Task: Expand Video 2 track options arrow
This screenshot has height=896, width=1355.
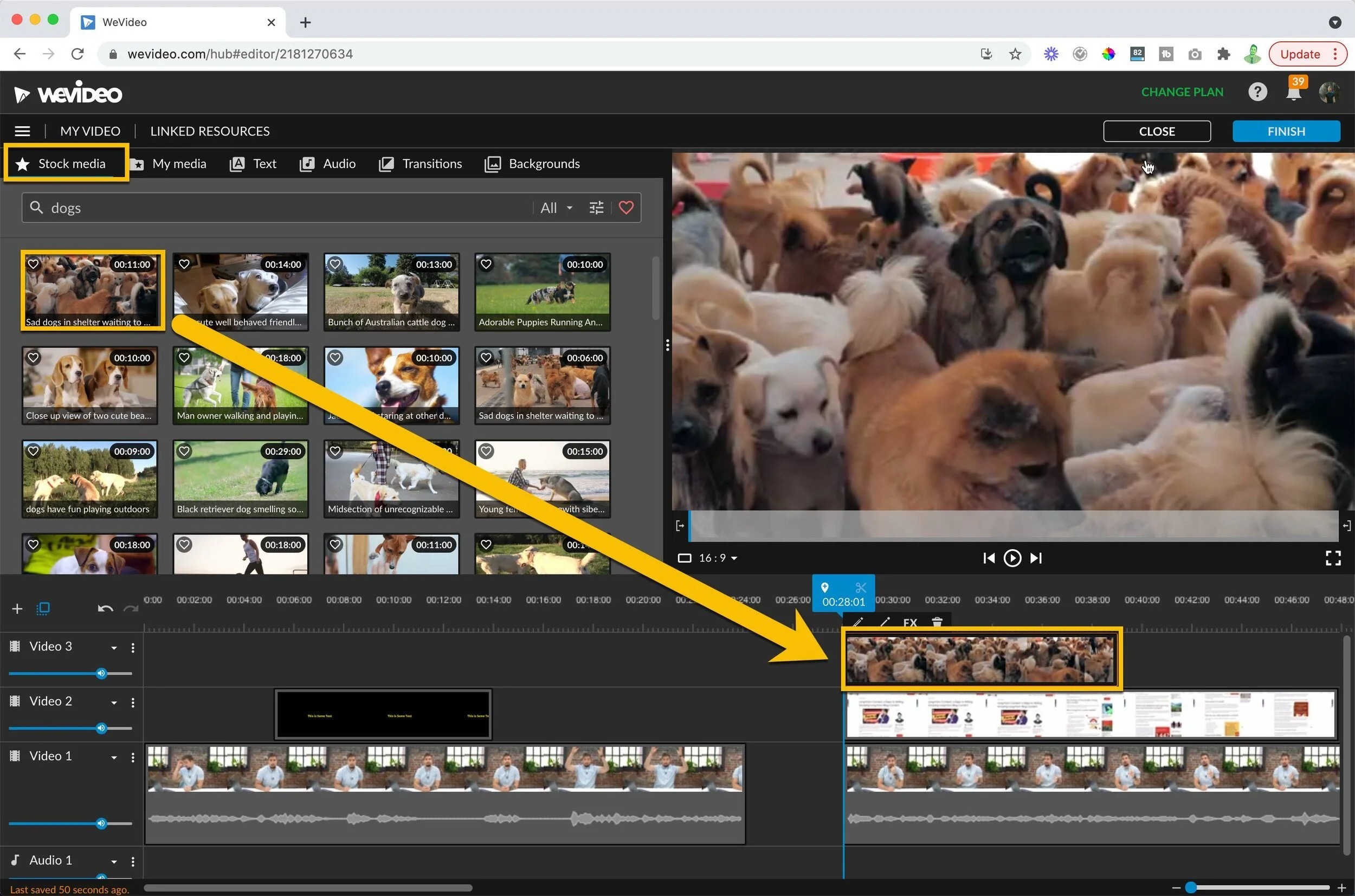Action: pos(114,703)
